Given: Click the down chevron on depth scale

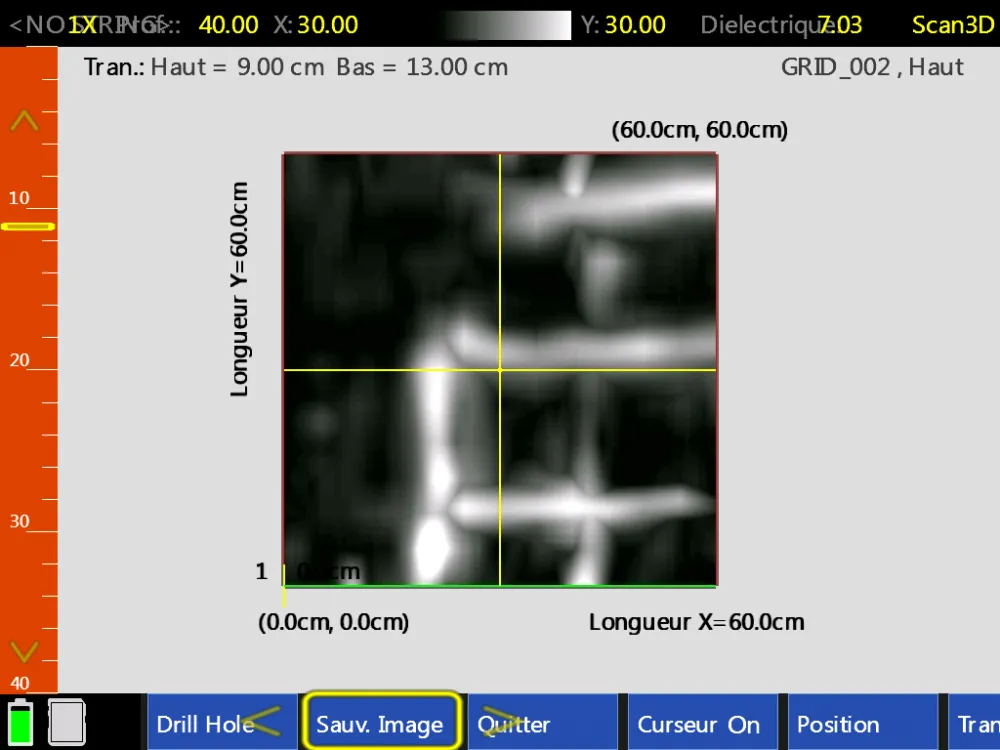Looking at the screenshot, I should pyautogui.click(x=24, y=651).
